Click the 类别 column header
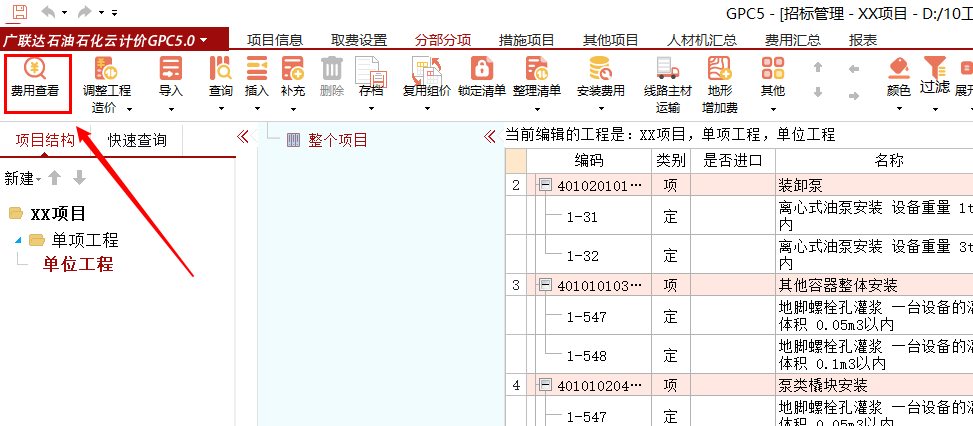Viewport: 973px width, 426px height. 671,161
